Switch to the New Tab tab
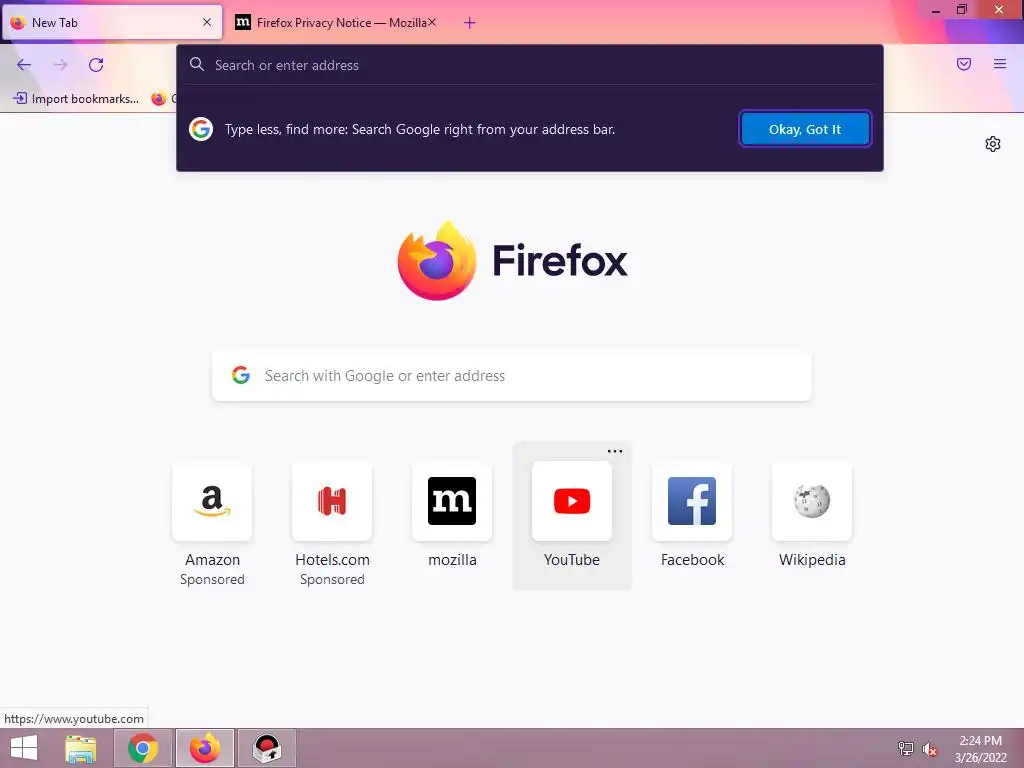1024x768 pixels. (112, 23)
